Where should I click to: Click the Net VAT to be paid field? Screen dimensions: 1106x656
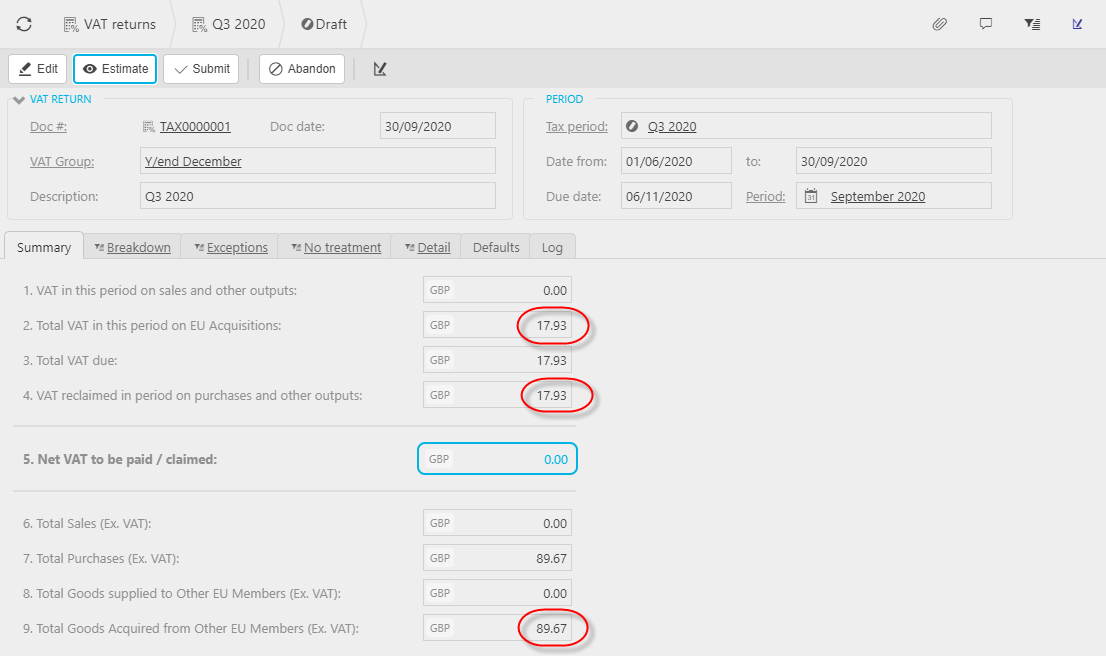[x=497, y=459]
